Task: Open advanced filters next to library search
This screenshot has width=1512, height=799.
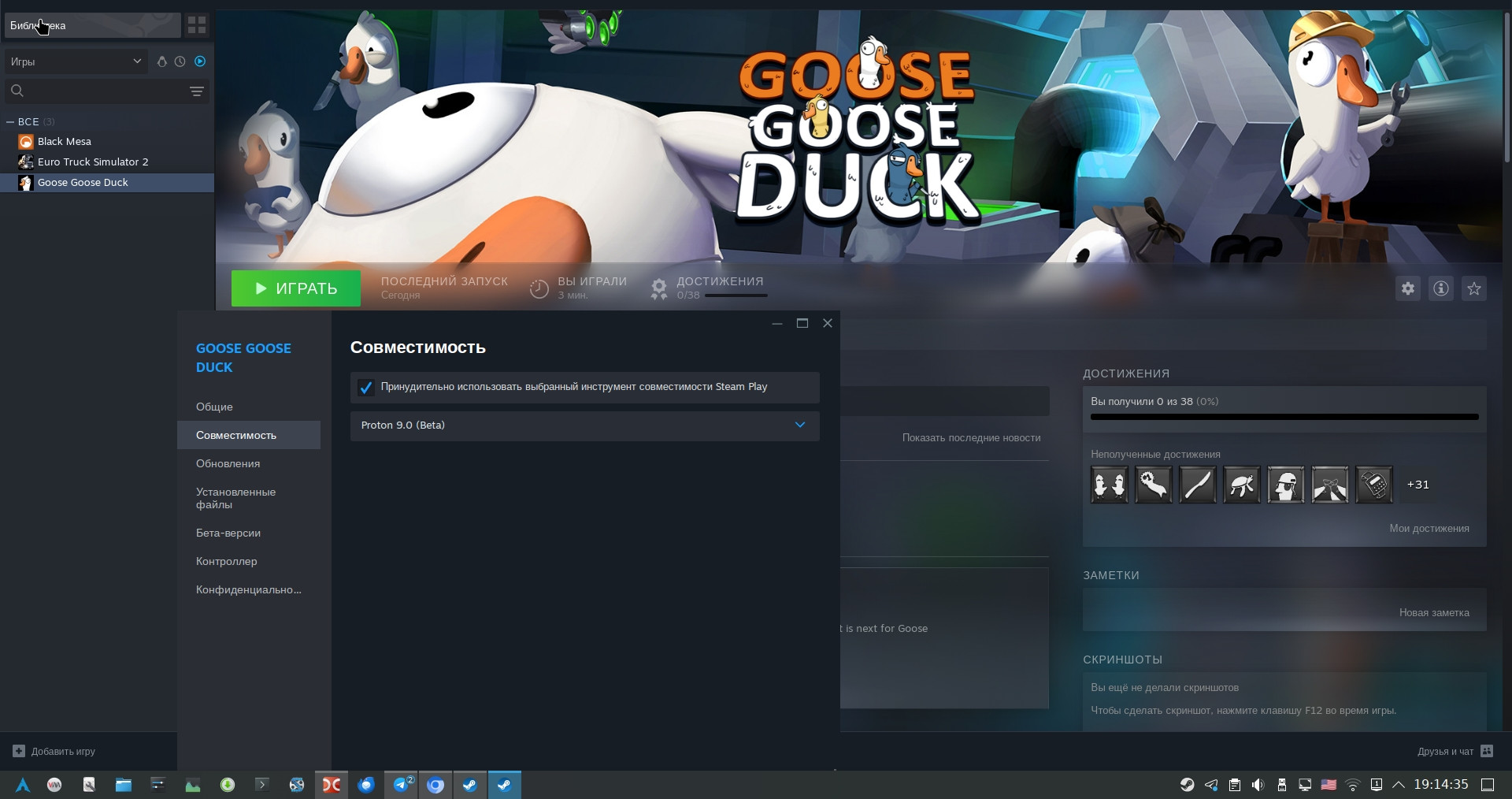Action: coord(197,91)
